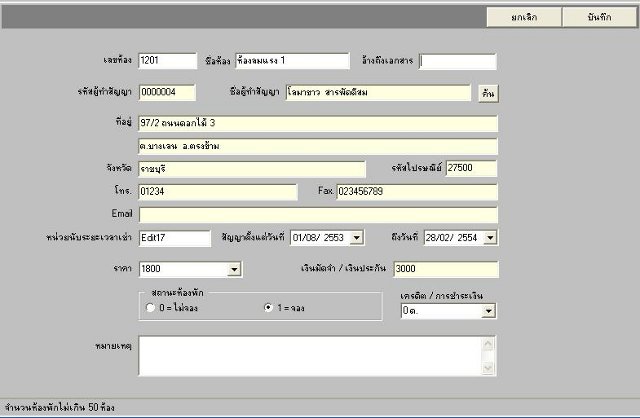Screen dimensions: 640x418
Task: Click the room name field ห้องลมแรง 1
Action: click(x=293, y=61)
